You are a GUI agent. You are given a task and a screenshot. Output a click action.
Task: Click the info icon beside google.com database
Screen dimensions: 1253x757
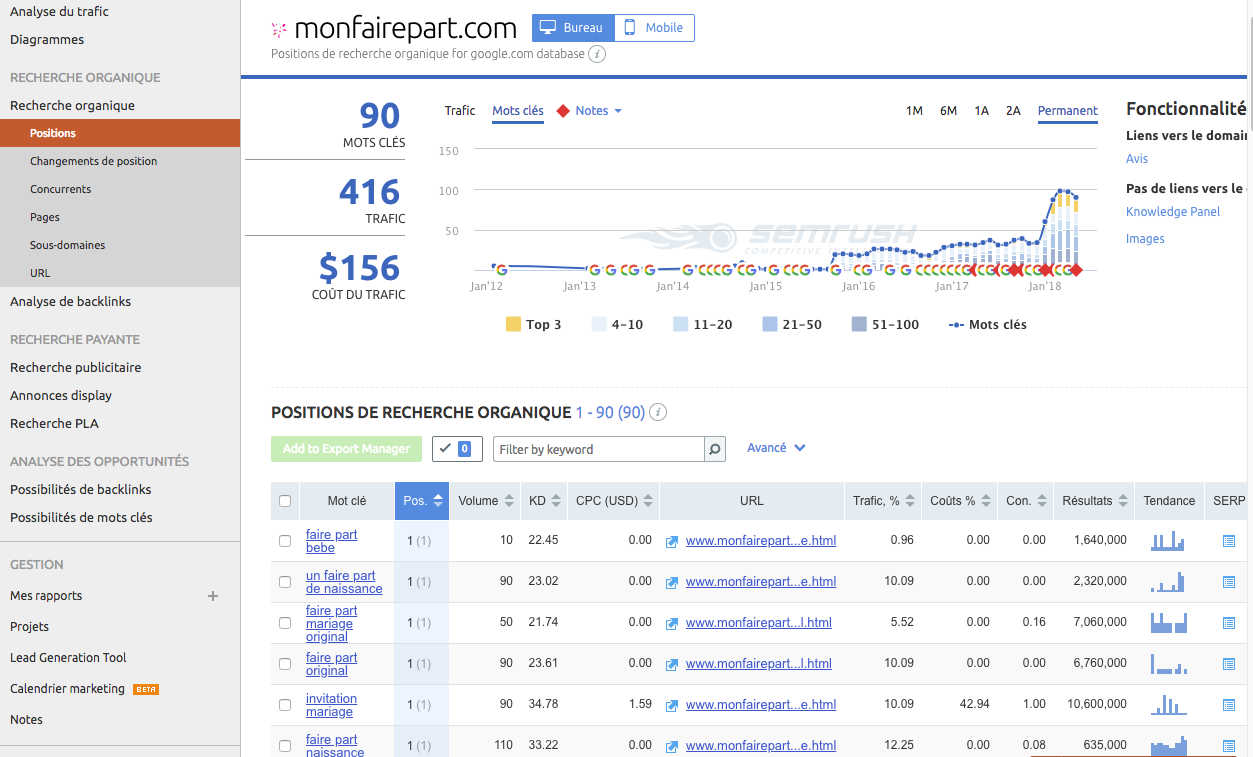[597, 54]
